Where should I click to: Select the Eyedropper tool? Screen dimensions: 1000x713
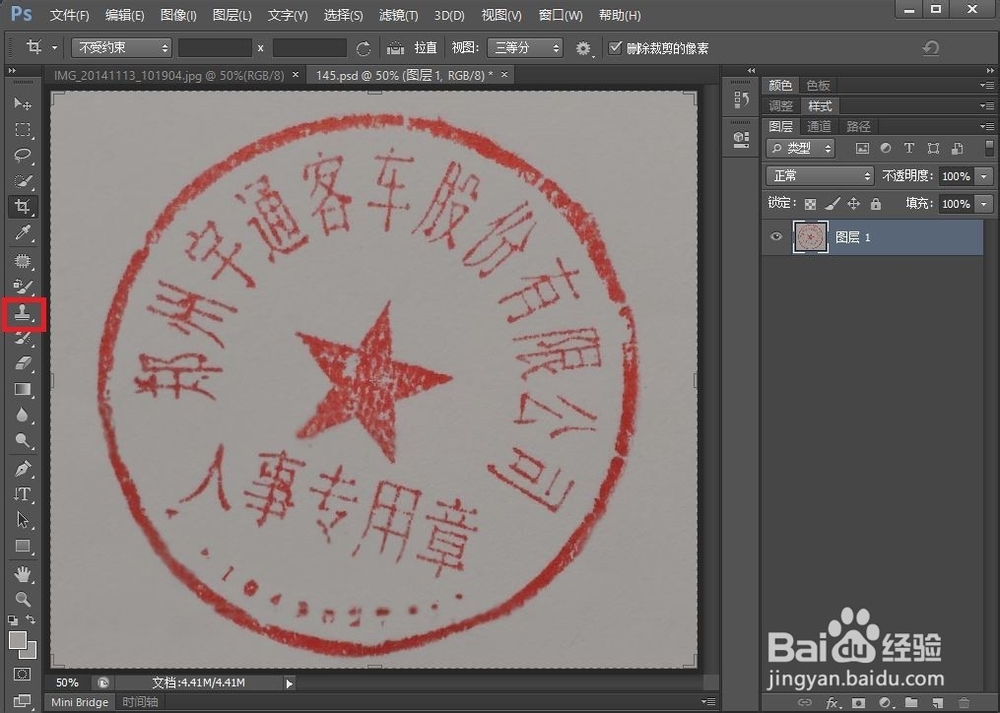click(23, 233)
